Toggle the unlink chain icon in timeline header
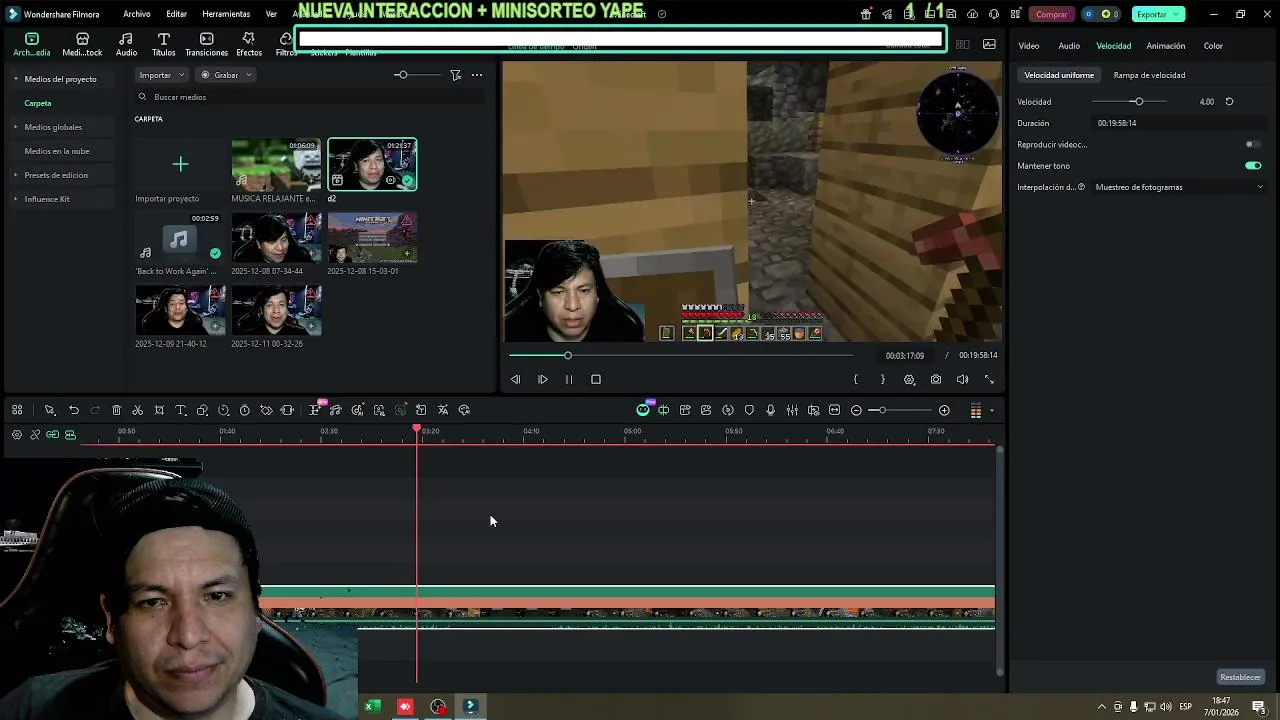The image size is (1280, 720). (35, 434)
